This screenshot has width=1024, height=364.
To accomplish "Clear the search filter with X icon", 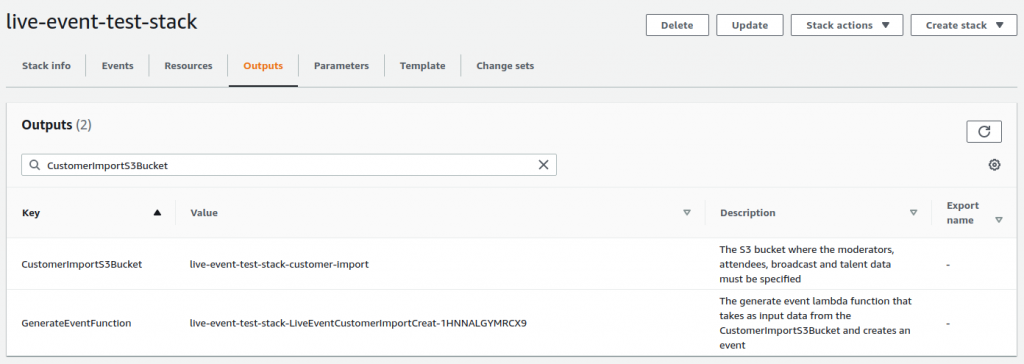I will coord(543,165).
